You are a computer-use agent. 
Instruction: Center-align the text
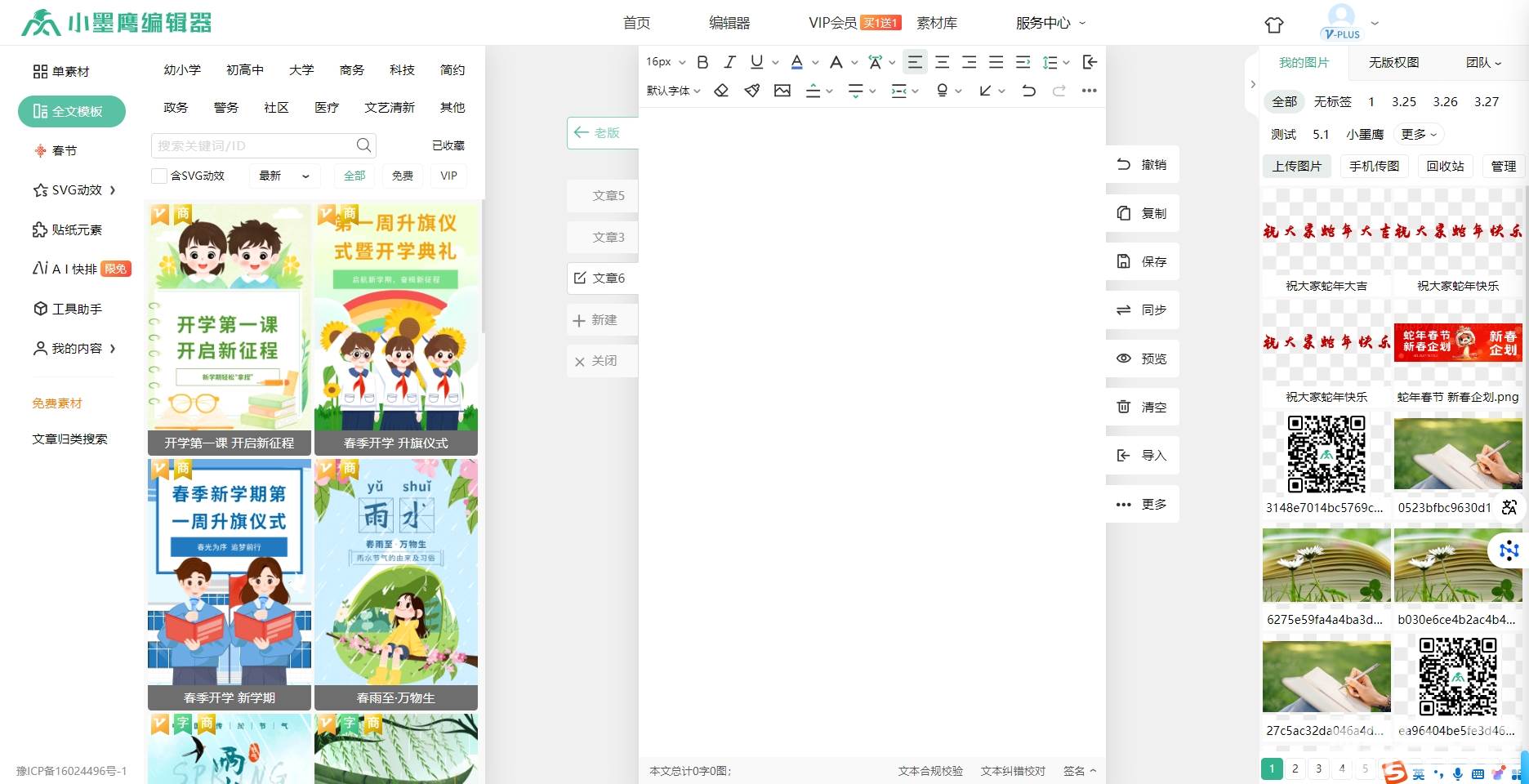pyautogui.click(x=942, y=62)
